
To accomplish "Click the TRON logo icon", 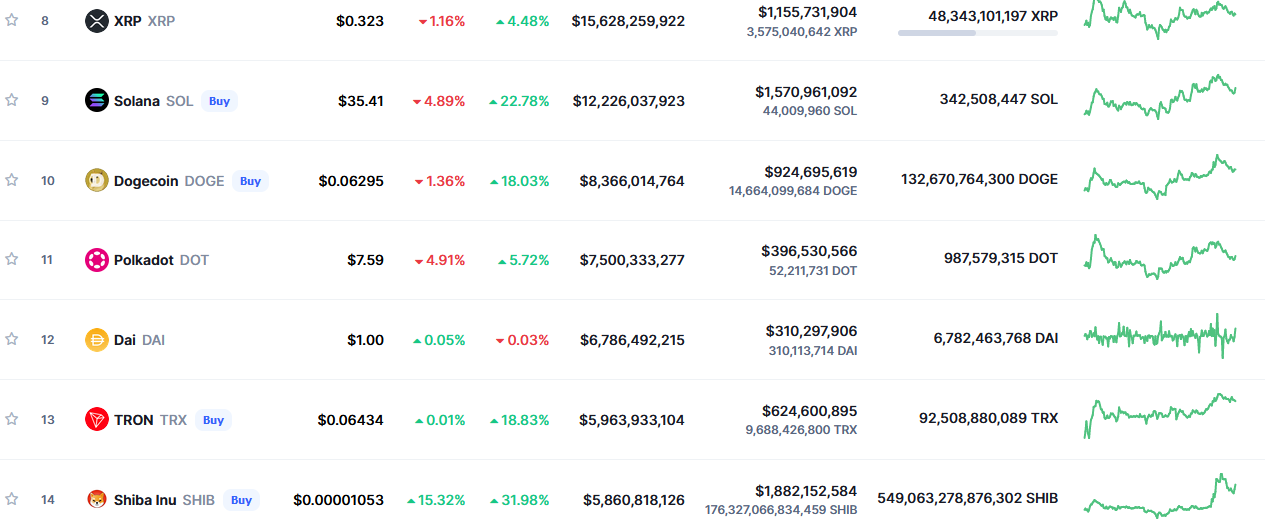I will (x=97, y=420).
